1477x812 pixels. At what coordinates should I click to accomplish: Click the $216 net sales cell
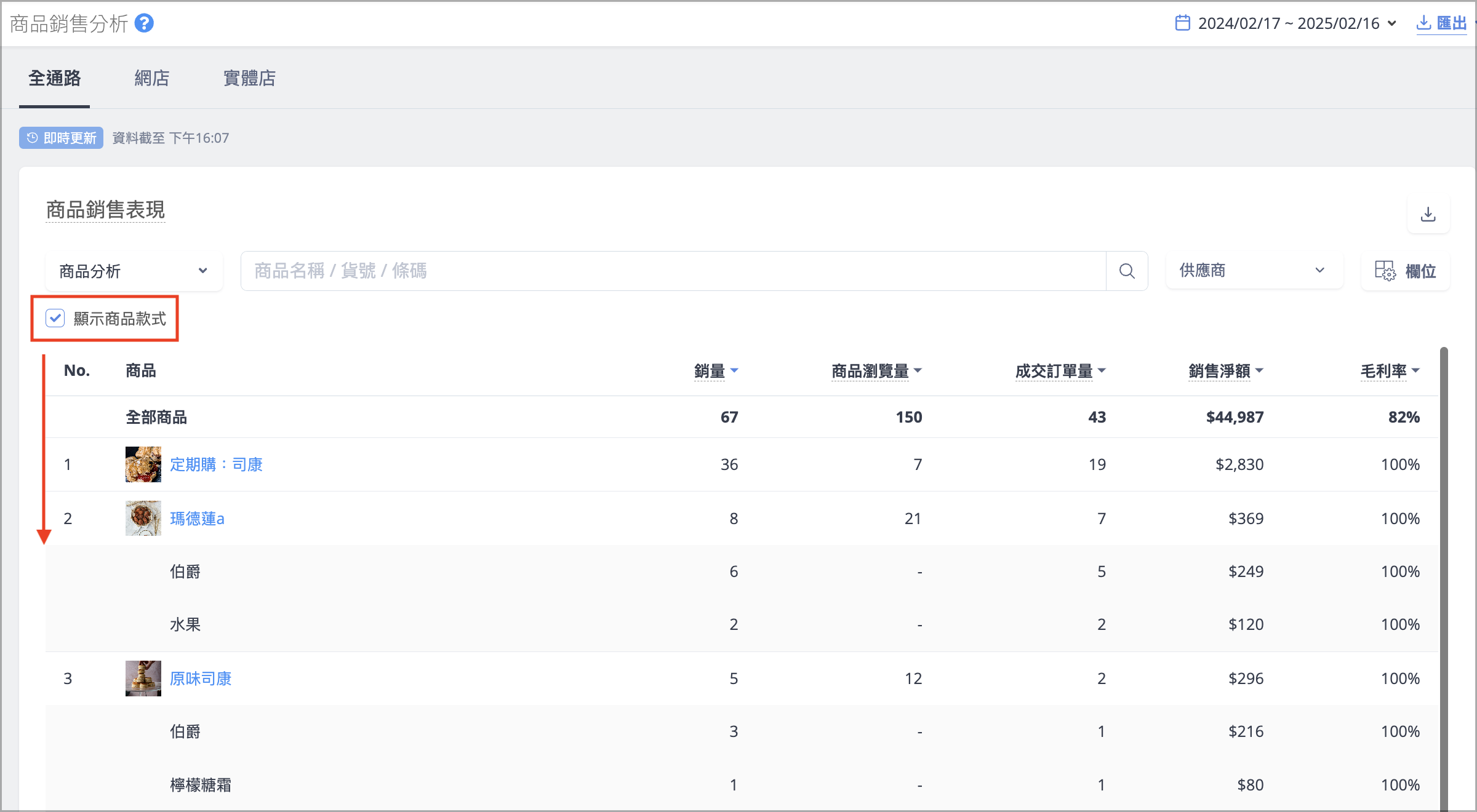pos(1246,731)
